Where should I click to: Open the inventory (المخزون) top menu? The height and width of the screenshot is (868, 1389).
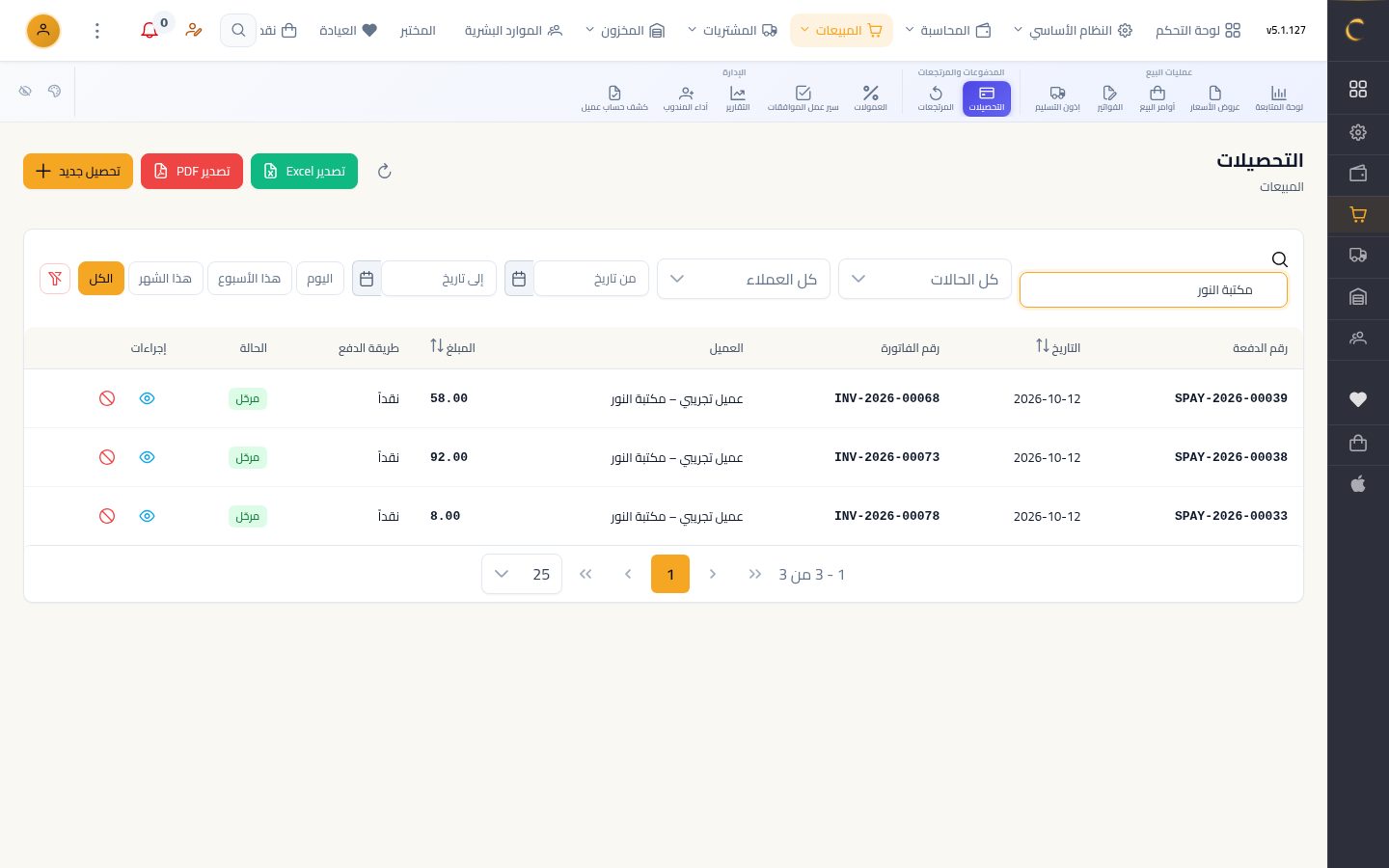[625, 31]
